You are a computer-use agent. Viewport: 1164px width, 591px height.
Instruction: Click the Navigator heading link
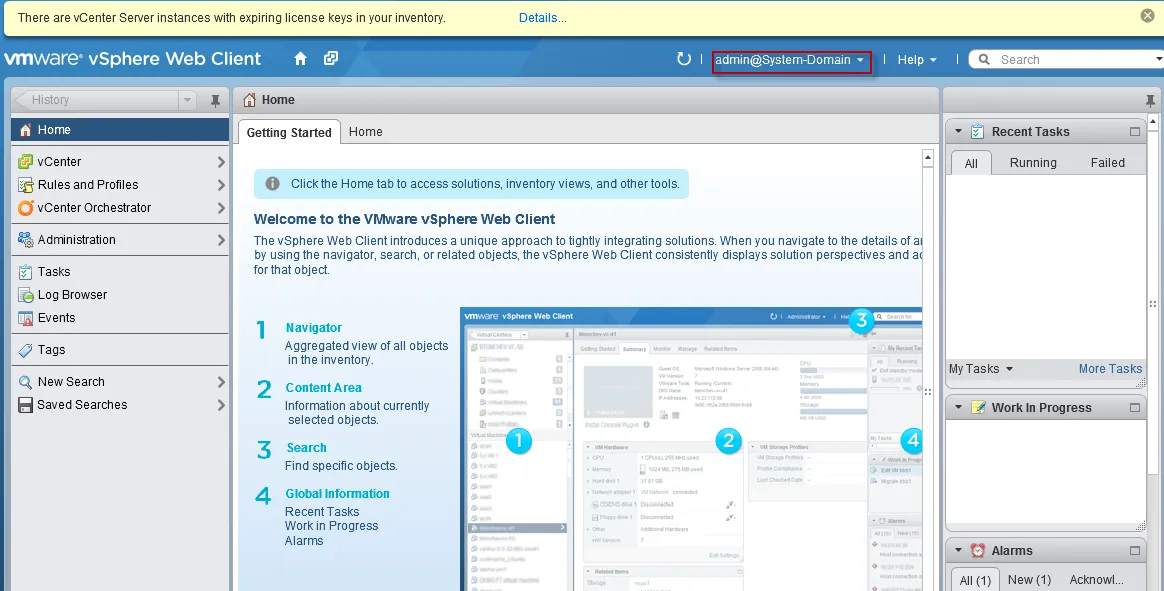[x=314, y=327]
